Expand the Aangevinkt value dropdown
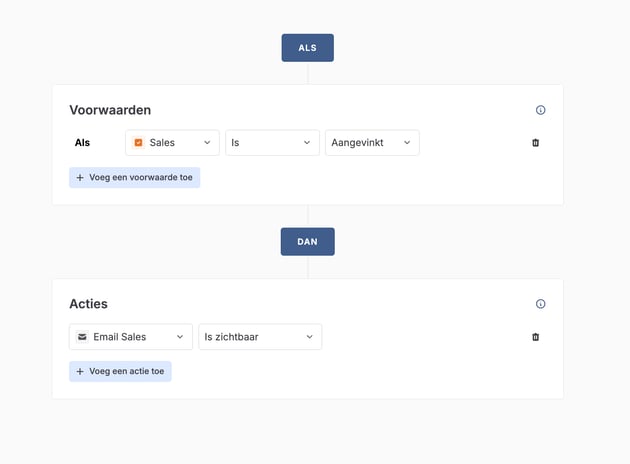Image resolution: width=630 pixels, height=464 pixels. (372, 143)
